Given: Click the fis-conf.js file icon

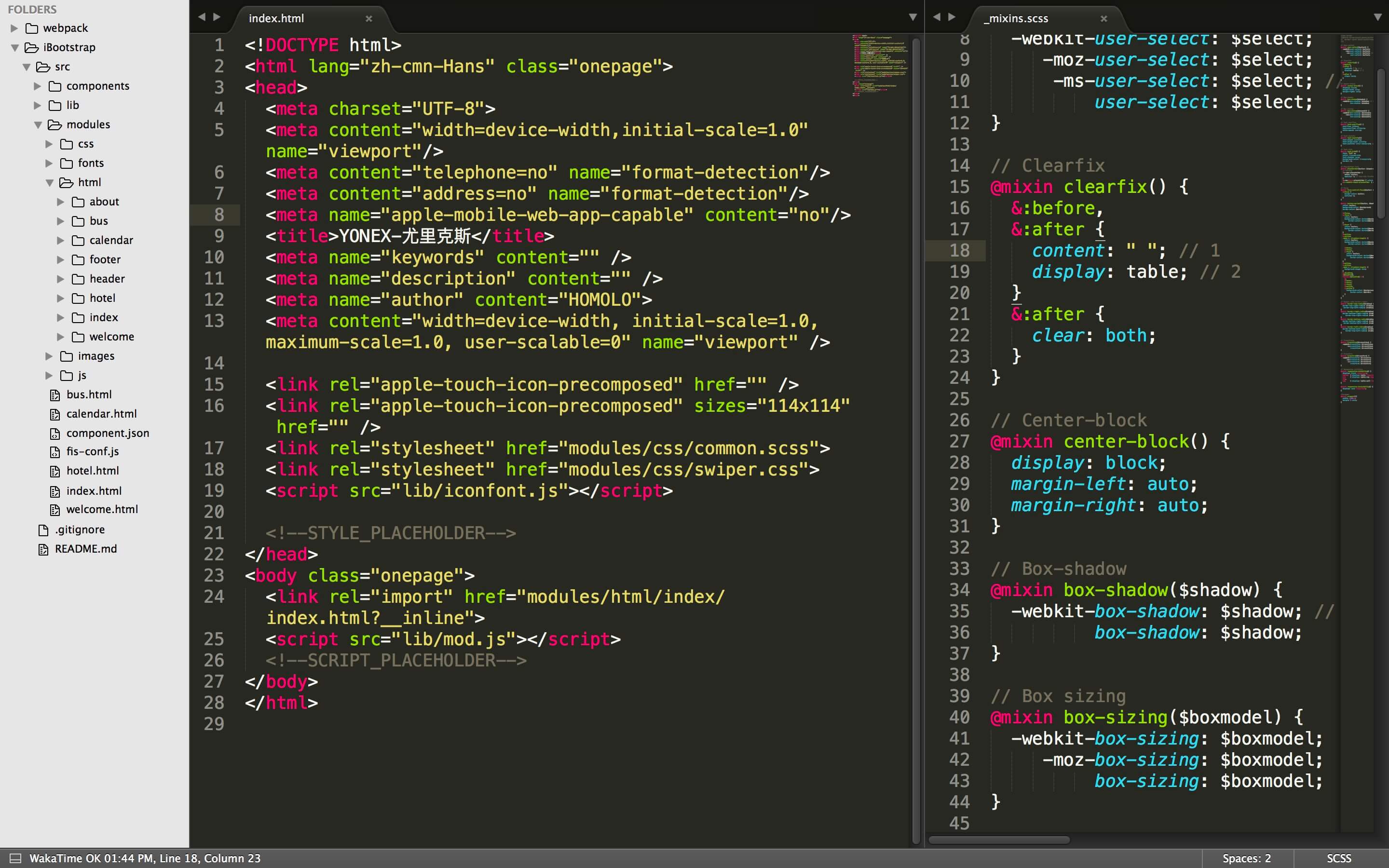Looking at the screenshot, I should click(55, 452).
